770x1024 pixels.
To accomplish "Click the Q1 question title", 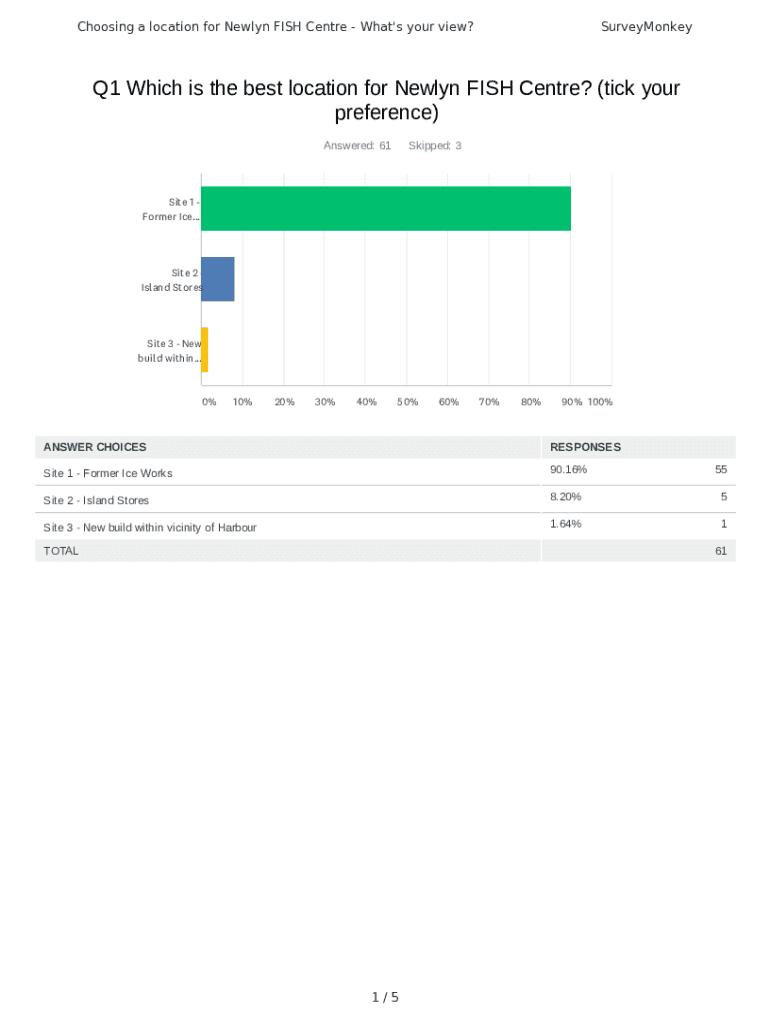I will tap(386, 101).
